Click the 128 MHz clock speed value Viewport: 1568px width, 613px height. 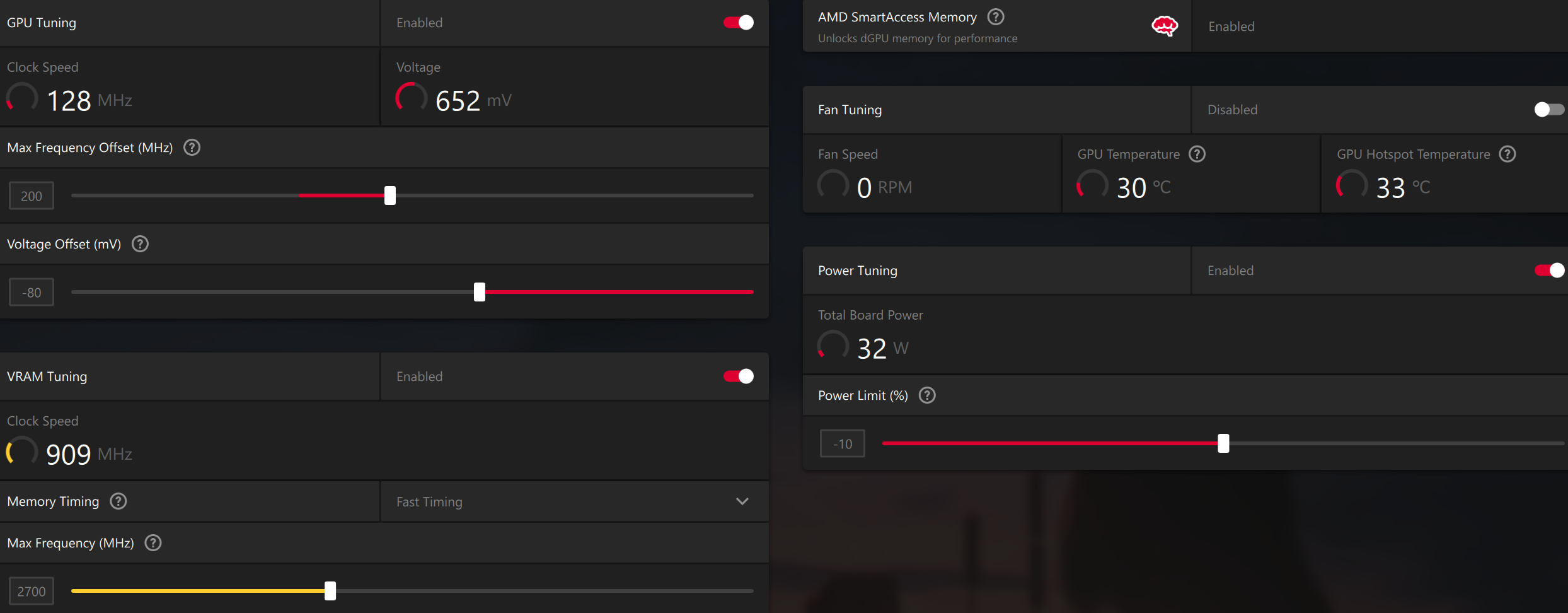tap(89, 101)
